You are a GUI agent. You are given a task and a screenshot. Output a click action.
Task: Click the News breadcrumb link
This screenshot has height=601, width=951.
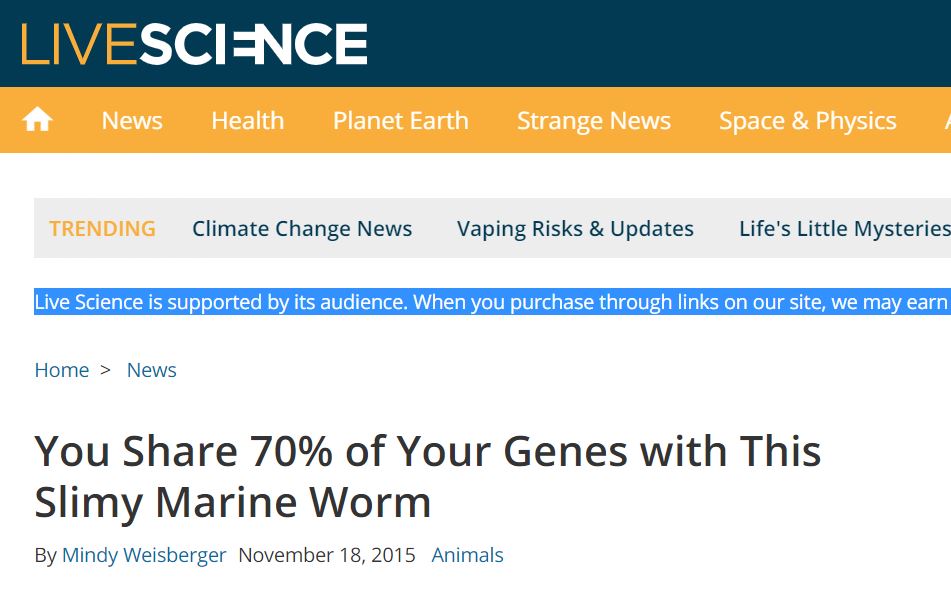[x=152, y=370]
